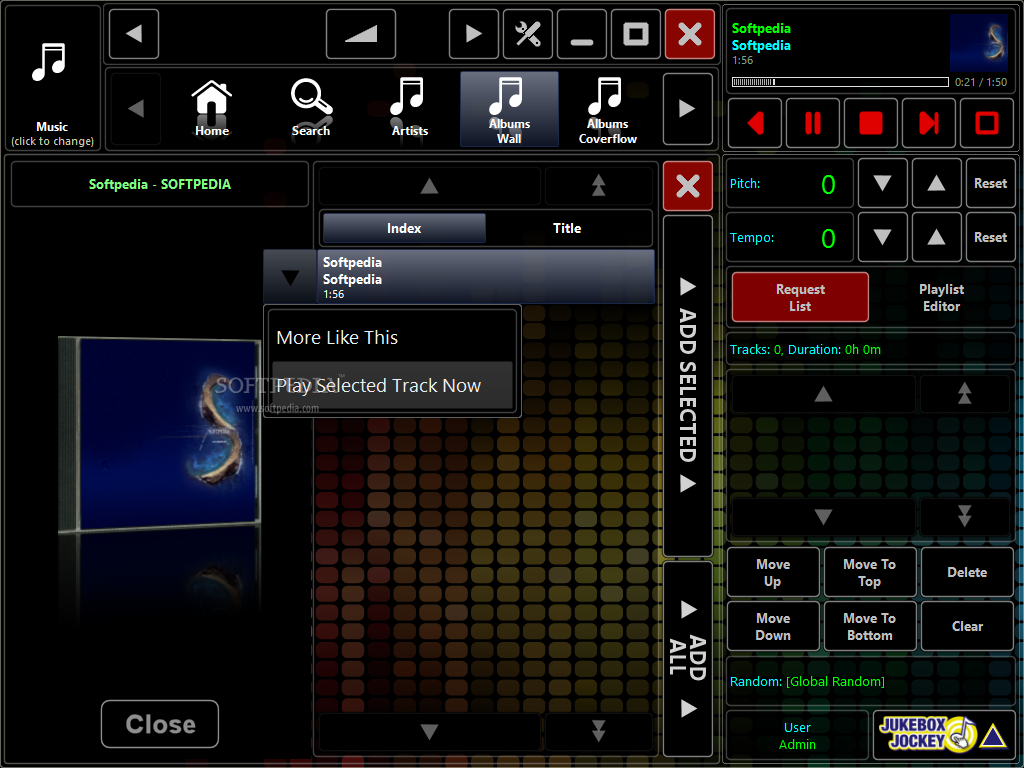Switch to Request List tab

[800, 298]
